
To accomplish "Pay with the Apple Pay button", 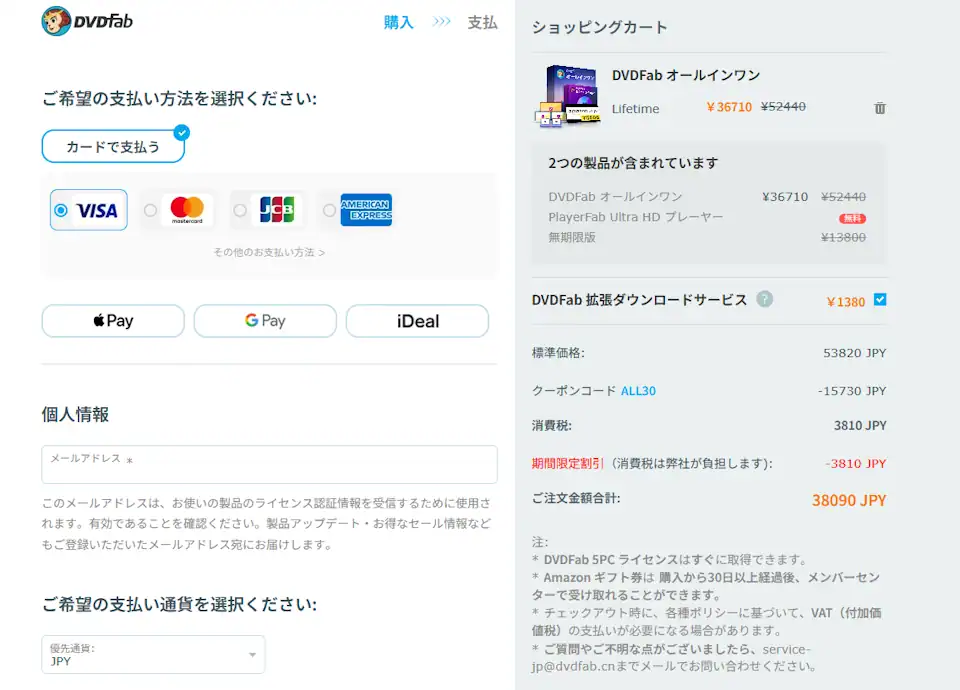I will 113,321.
